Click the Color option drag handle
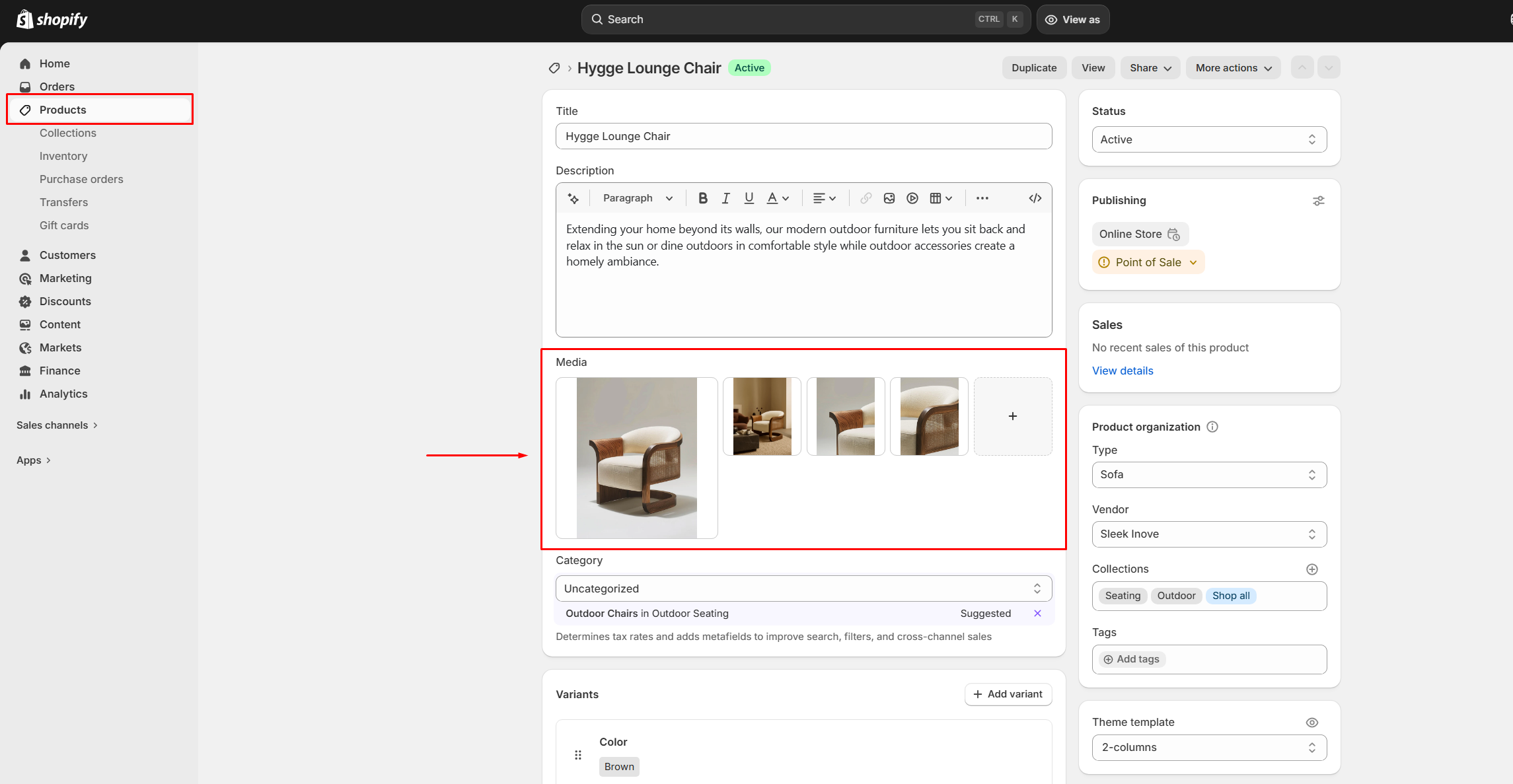This screenshot has width=1513, height=784. (578, 755)
